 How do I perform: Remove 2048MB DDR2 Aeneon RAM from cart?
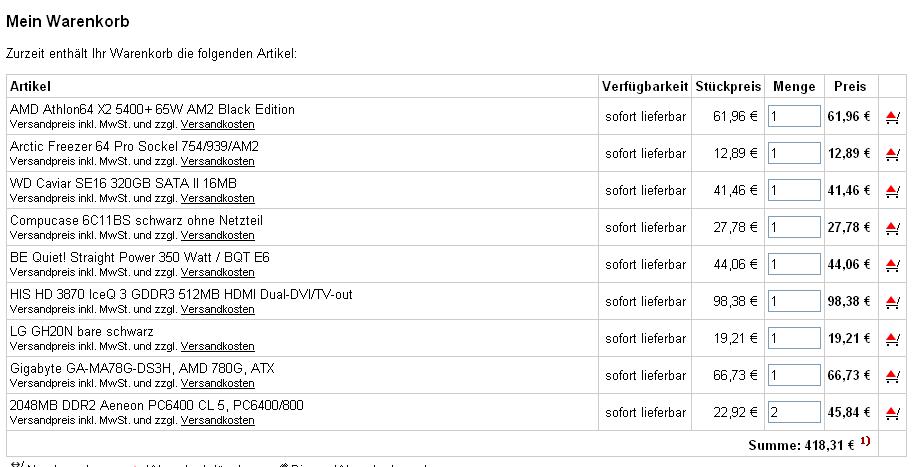(x=892, y=413)
